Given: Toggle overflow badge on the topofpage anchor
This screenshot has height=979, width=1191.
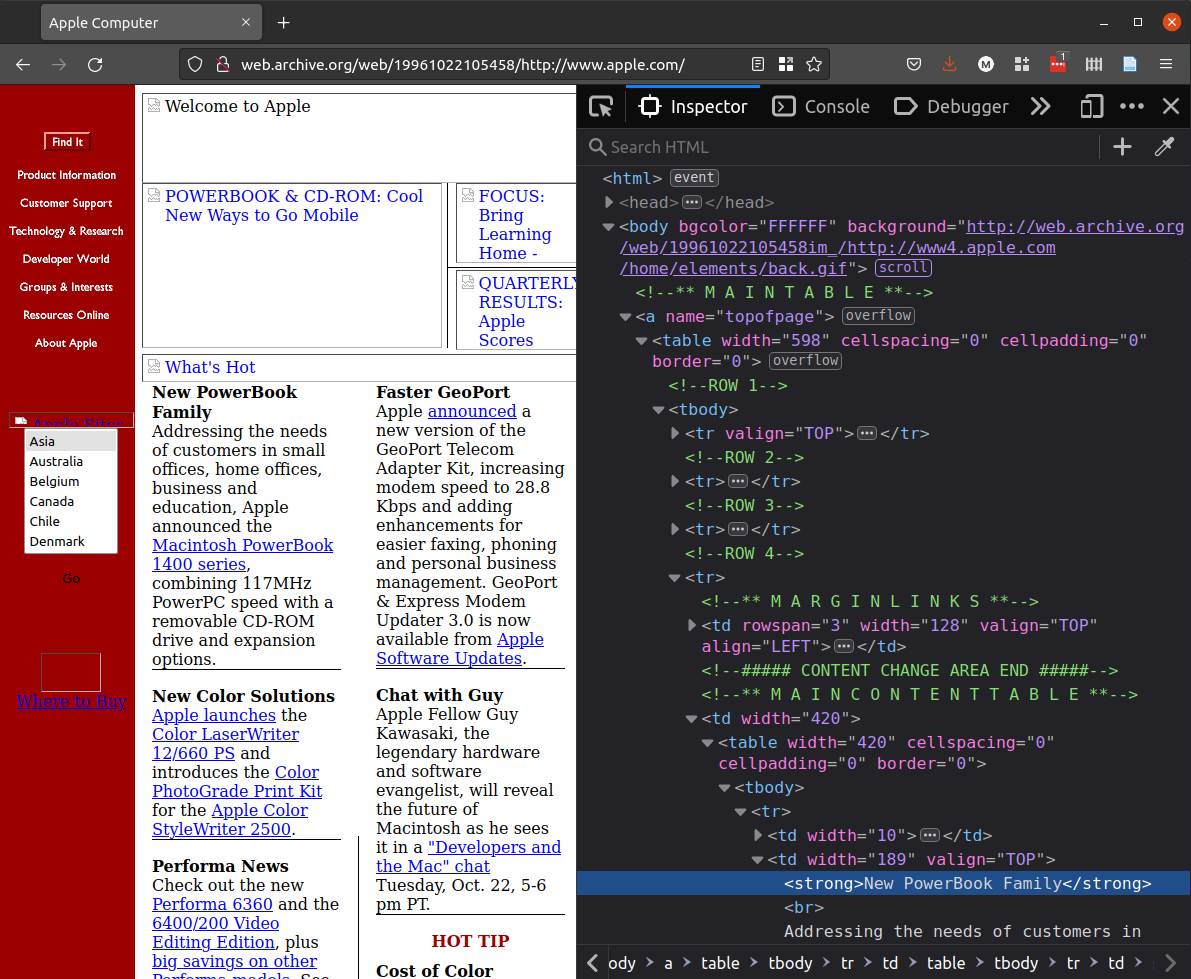Looking at the screenshot, I should pyautogui.click(x=878, y=315).
